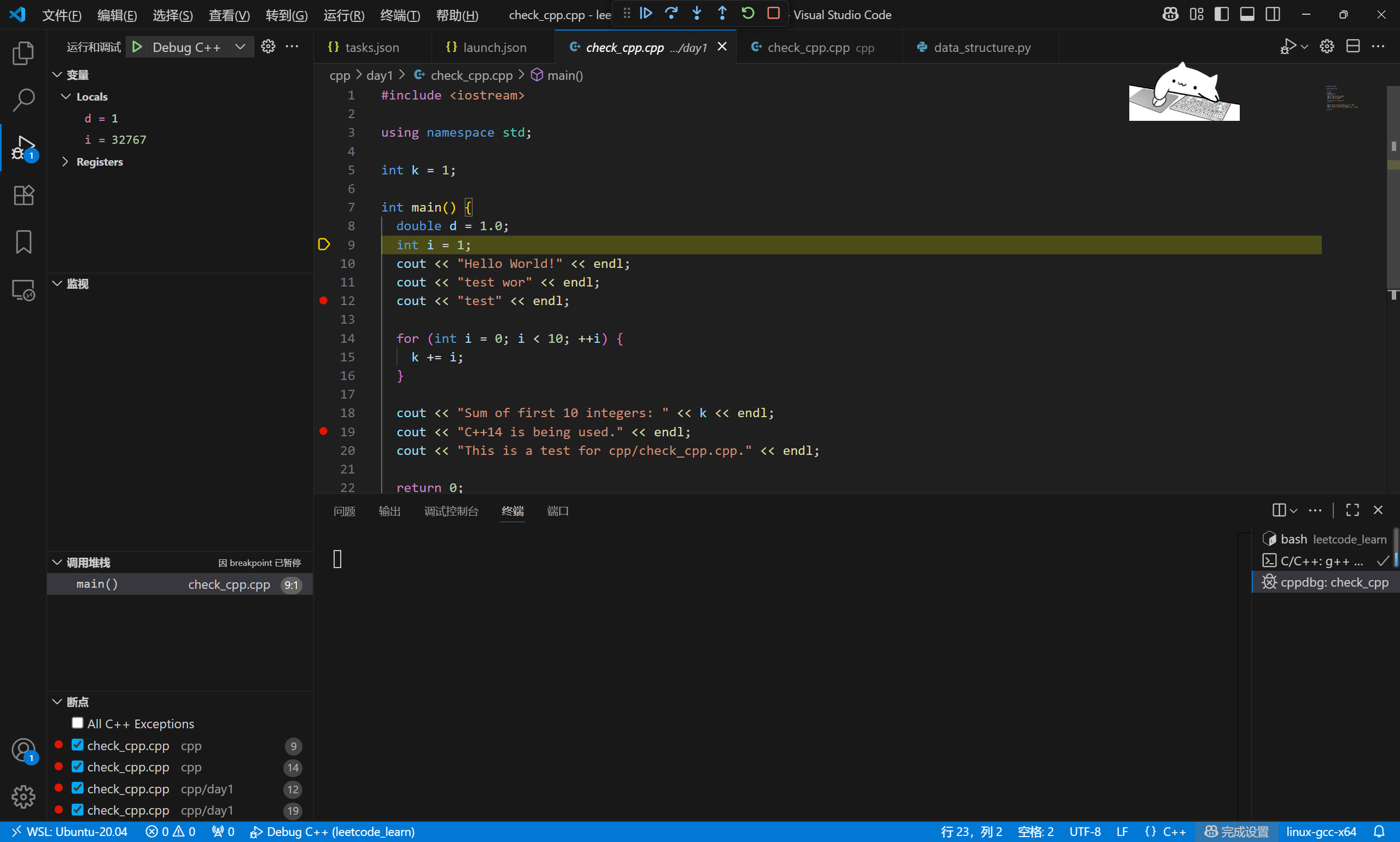
Task: Click the debug Restart button
Action: point(748,13)
